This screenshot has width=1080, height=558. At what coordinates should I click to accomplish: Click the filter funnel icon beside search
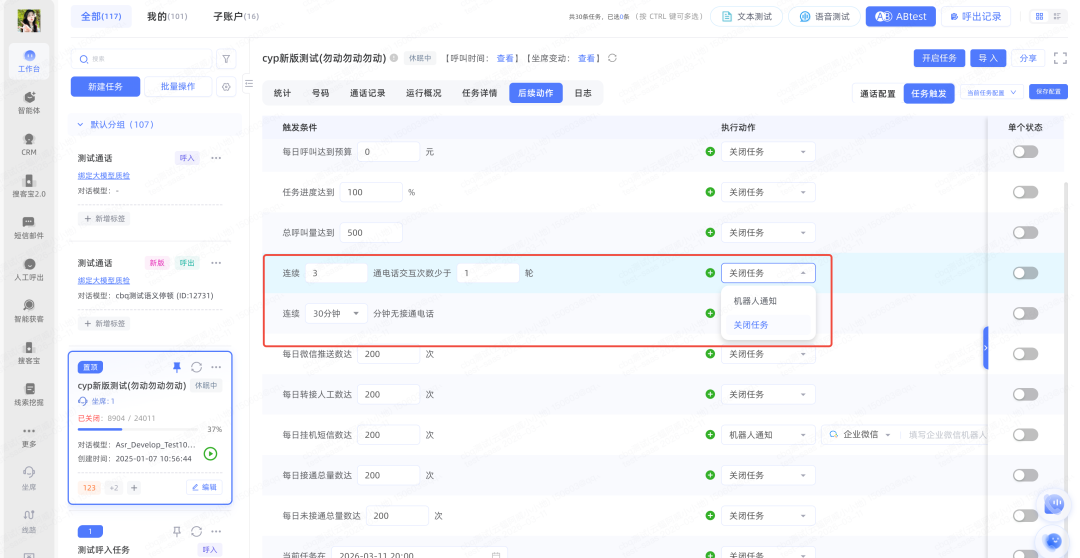226,59
